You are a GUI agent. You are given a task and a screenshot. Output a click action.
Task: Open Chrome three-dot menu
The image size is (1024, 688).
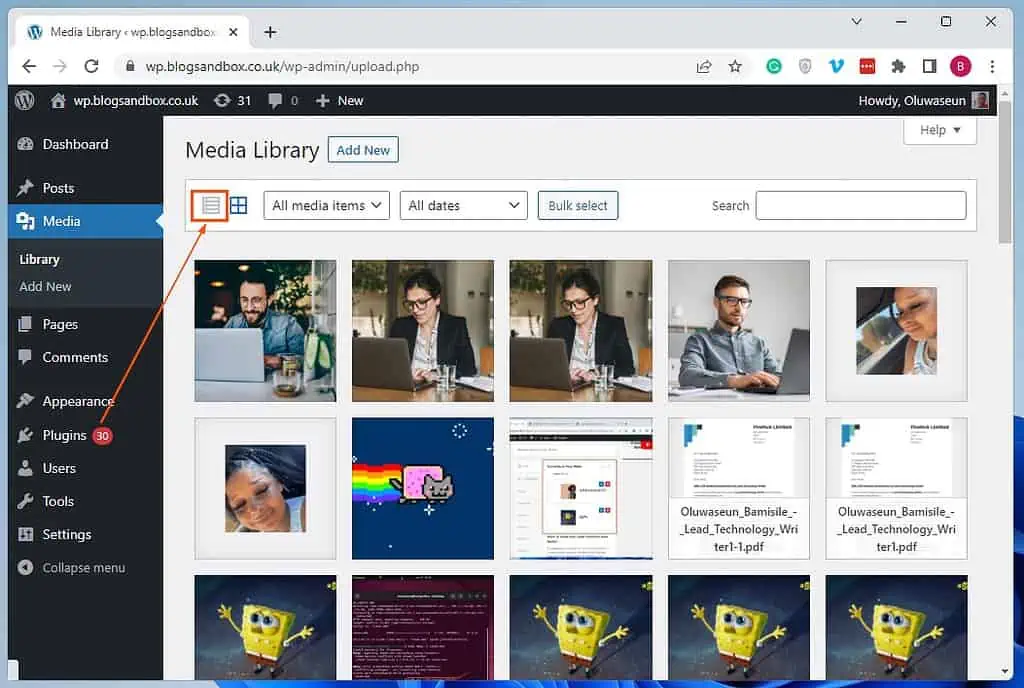(992, 66)
